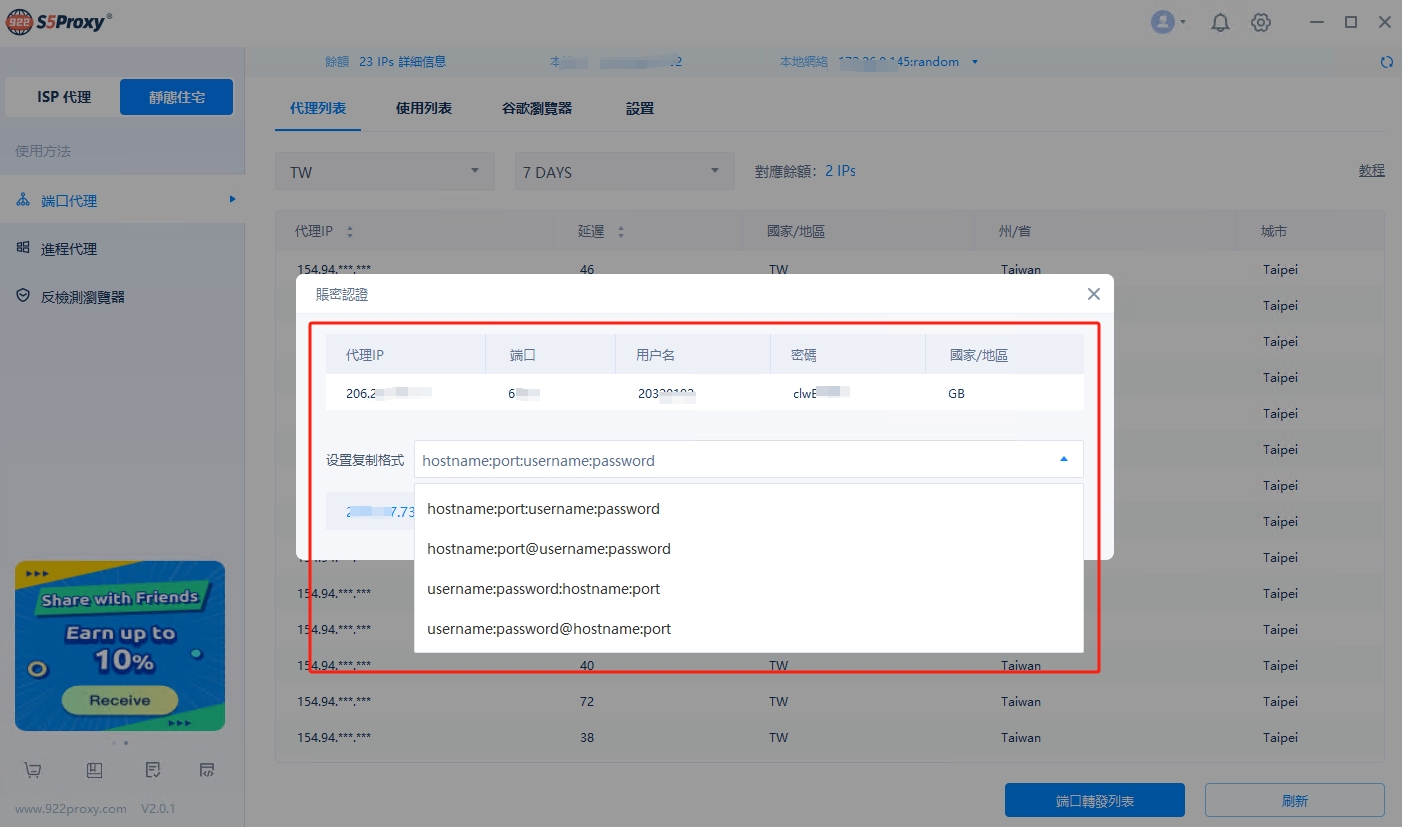Switch to ISP 代理 mode
Image resolution: width=1402 pixels, height=827 pixels.
pyautogui.click(x=64, y=97)
